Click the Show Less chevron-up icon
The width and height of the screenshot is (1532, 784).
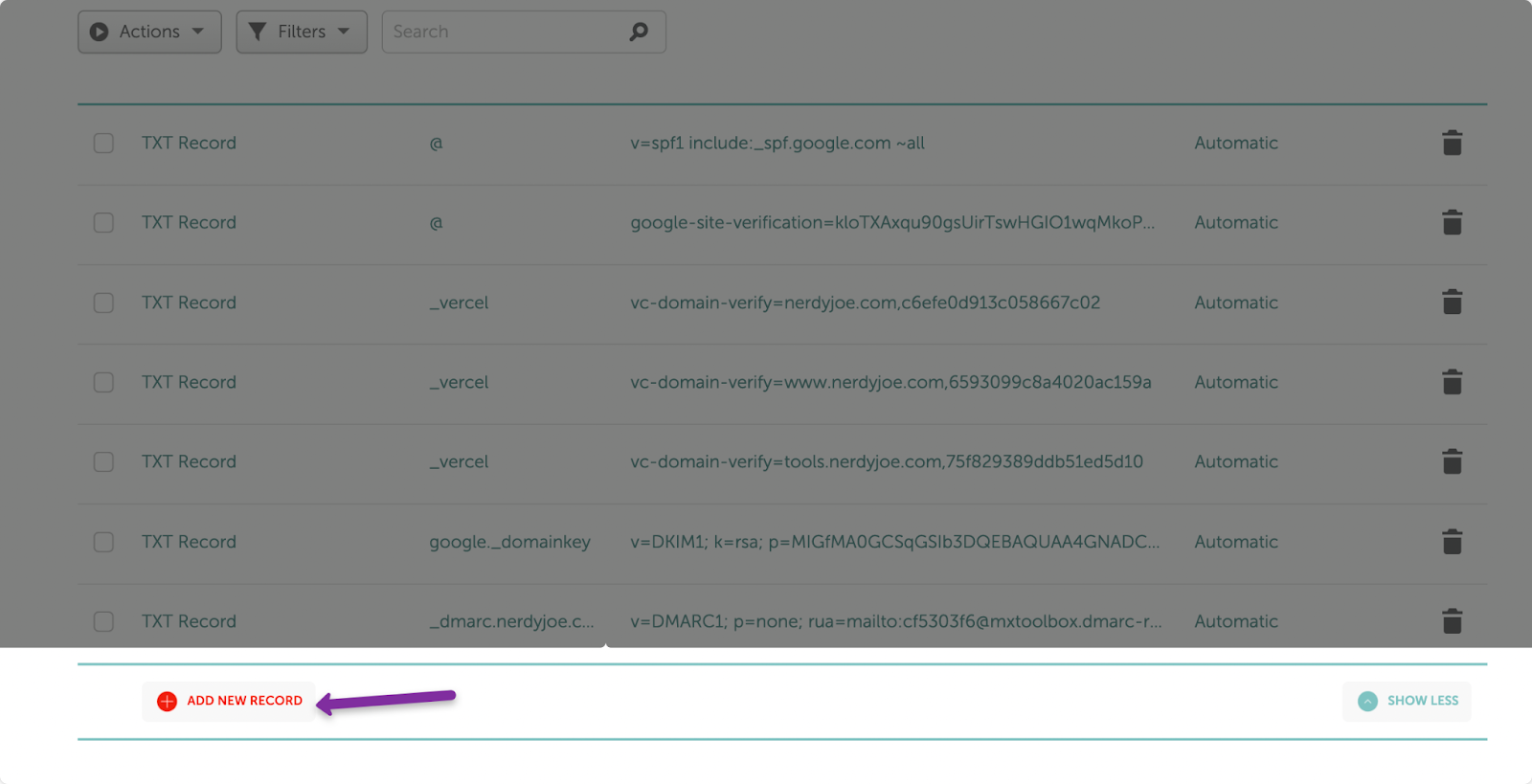click(1367, 701)
